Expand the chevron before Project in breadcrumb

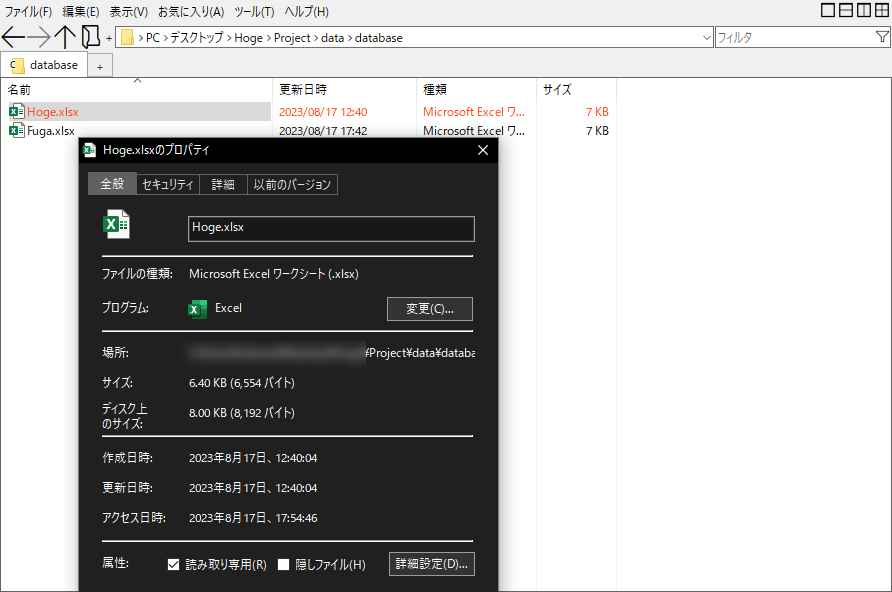tap(269, 38)
